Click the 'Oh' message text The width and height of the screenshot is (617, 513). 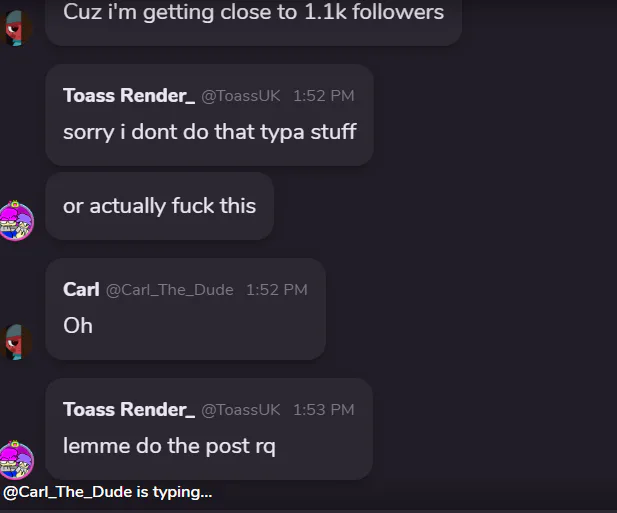(78, 326)
